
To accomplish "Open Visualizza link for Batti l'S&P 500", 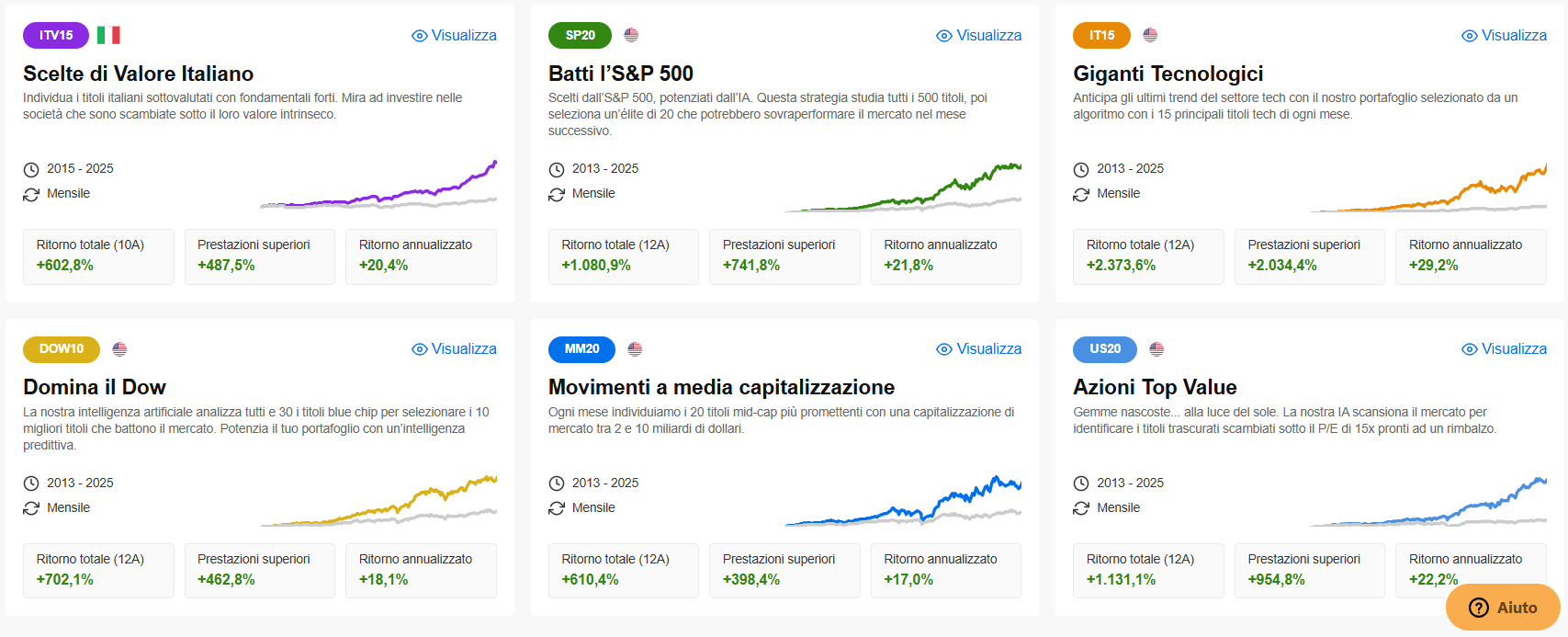I will click(x=979, y=35).
